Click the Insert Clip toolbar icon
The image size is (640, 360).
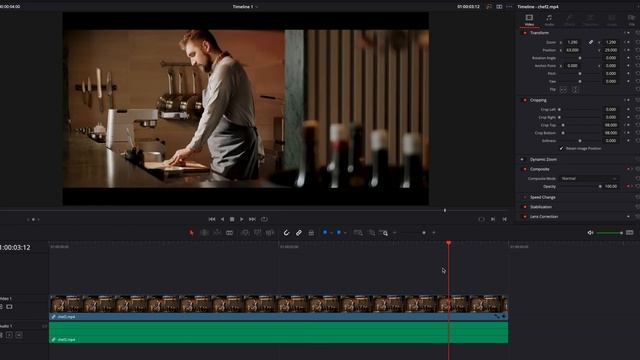pos(245,233)
